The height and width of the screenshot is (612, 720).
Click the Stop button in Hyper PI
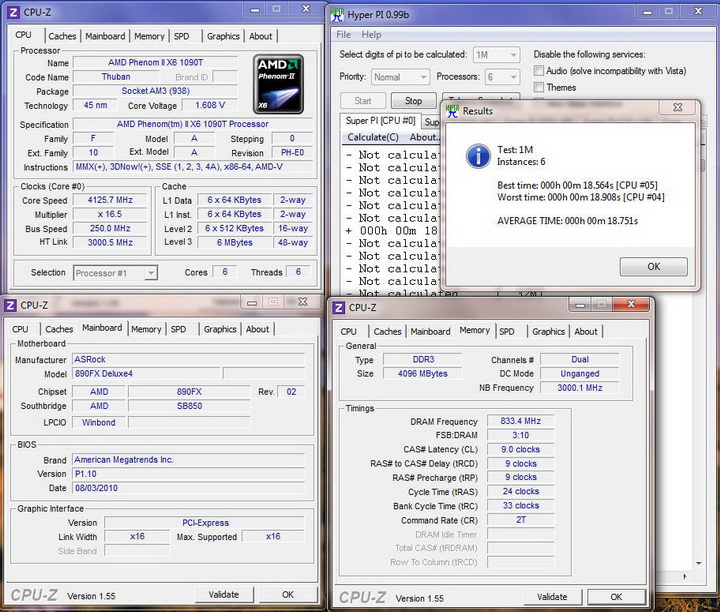coord(413,101)
